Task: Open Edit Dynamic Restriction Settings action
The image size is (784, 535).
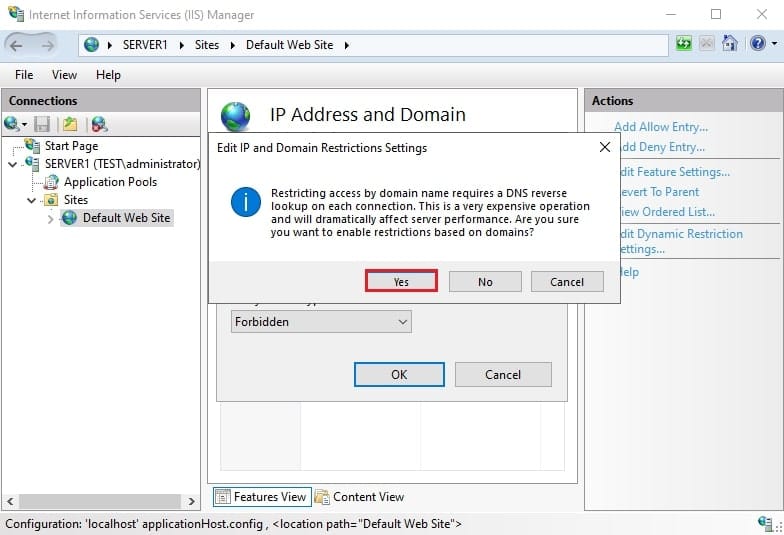Action: (x=682, y=241)
